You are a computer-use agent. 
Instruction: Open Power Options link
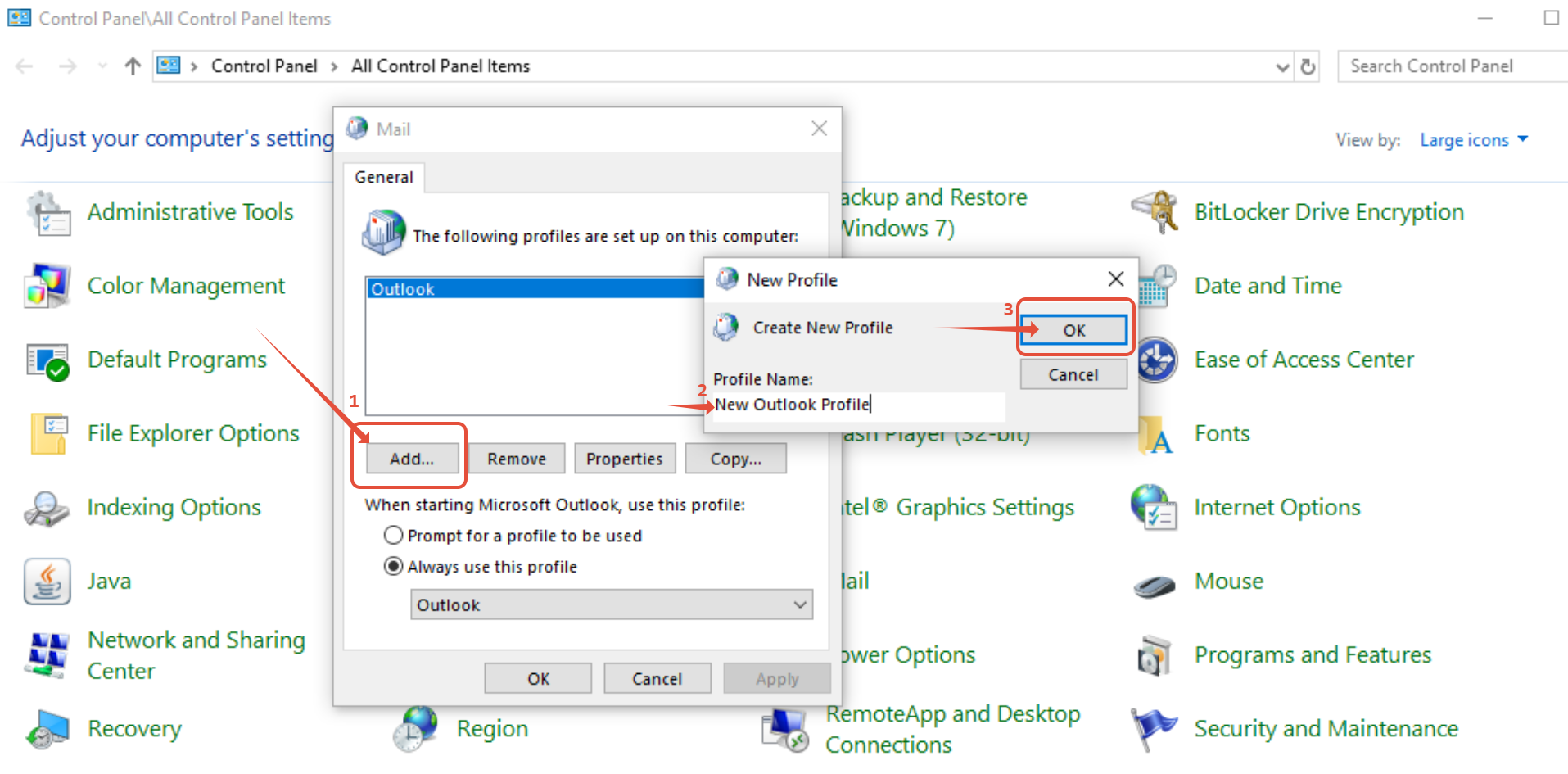point(909,655)
